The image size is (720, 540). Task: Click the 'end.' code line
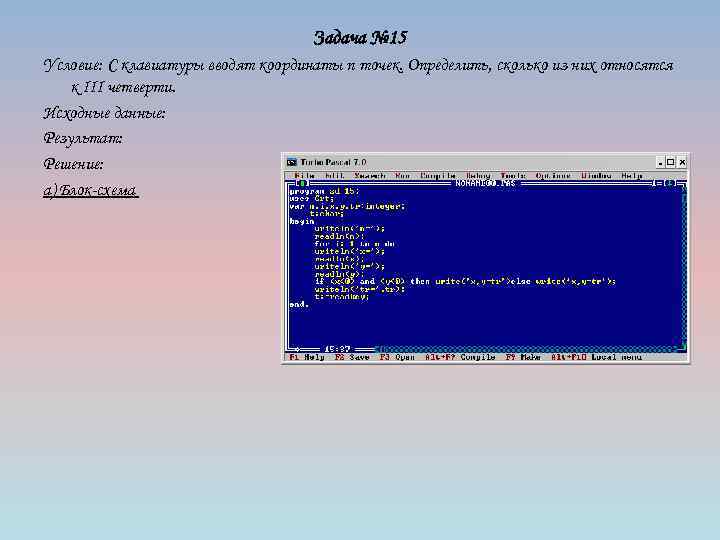(x=299, y=304)
